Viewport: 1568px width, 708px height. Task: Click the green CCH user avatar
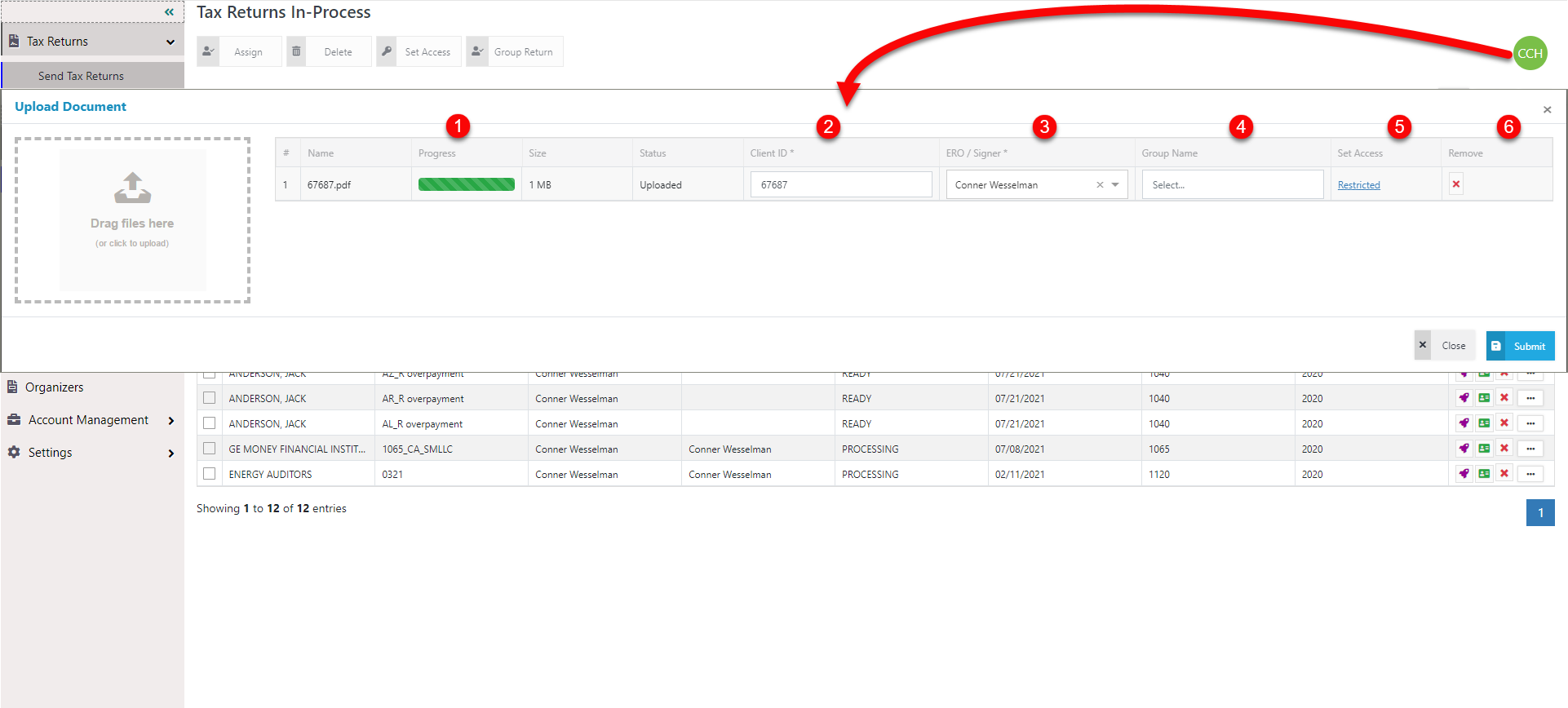tap(1530, 54)
